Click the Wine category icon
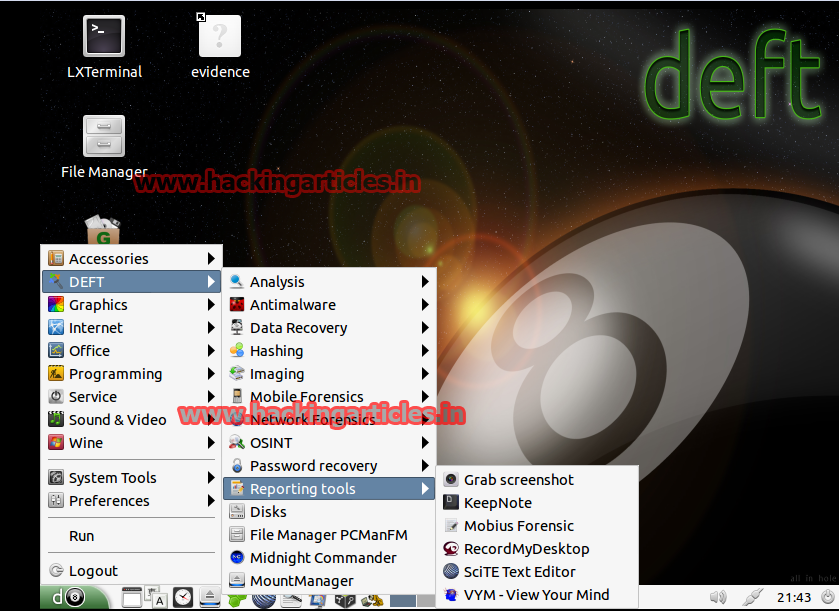 pyautogui.click(x=56, y=442)
